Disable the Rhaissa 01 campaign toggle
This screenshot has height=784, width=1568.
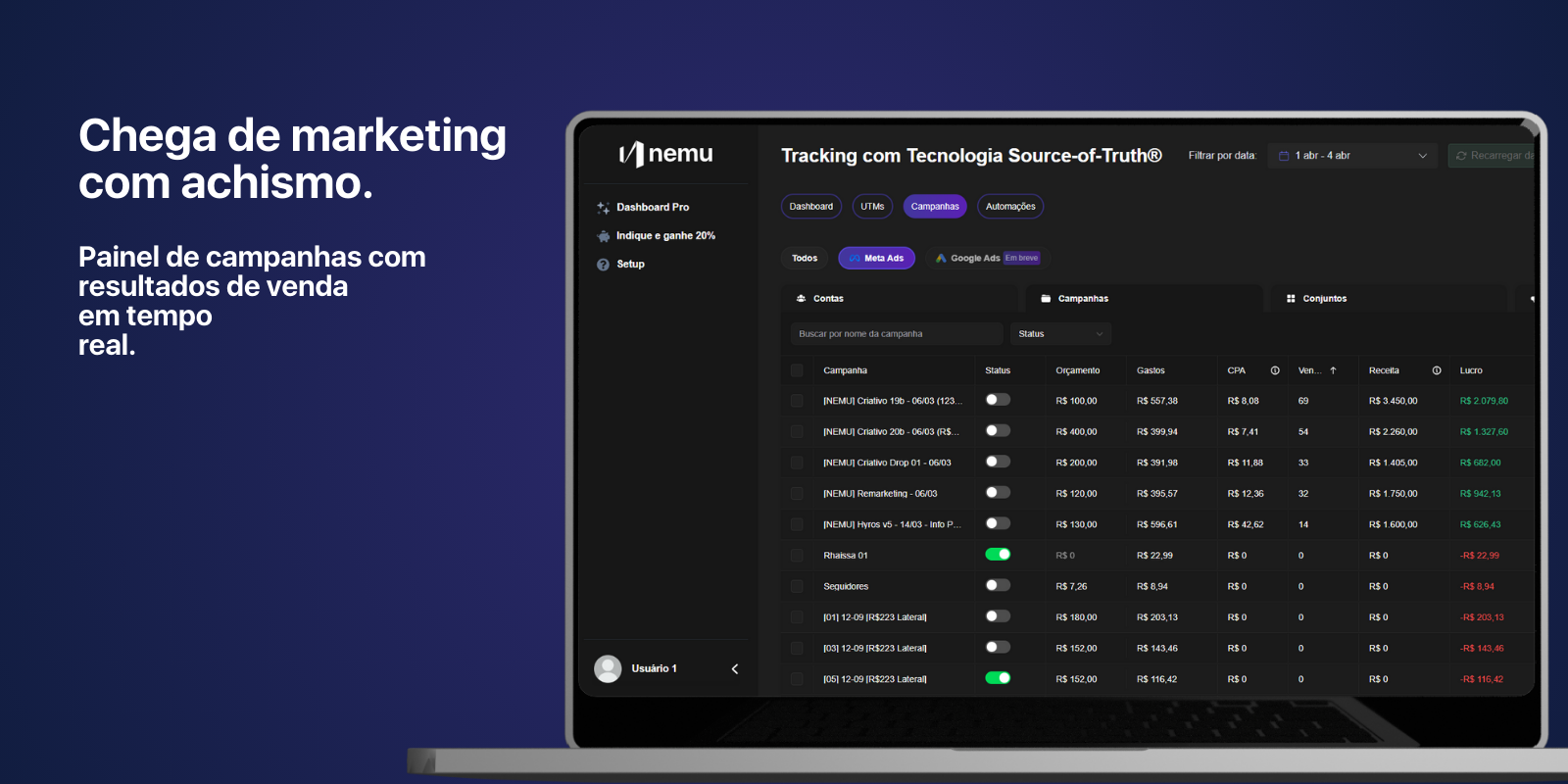pos(998,555)
